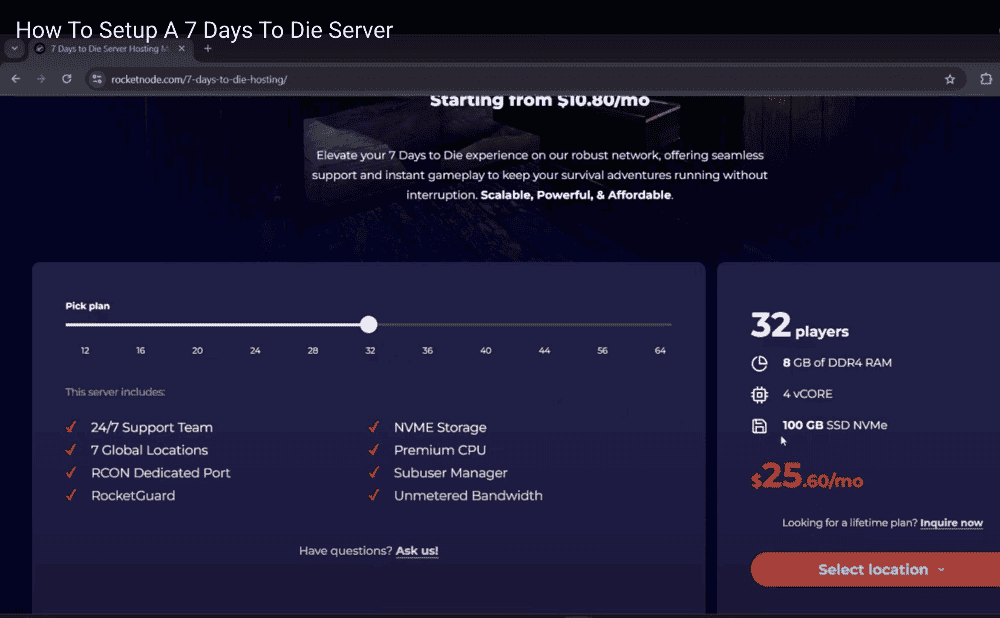Click the site information icon in address bar
This screenshot has width=1000, height=618.
(x=97, y=79)
